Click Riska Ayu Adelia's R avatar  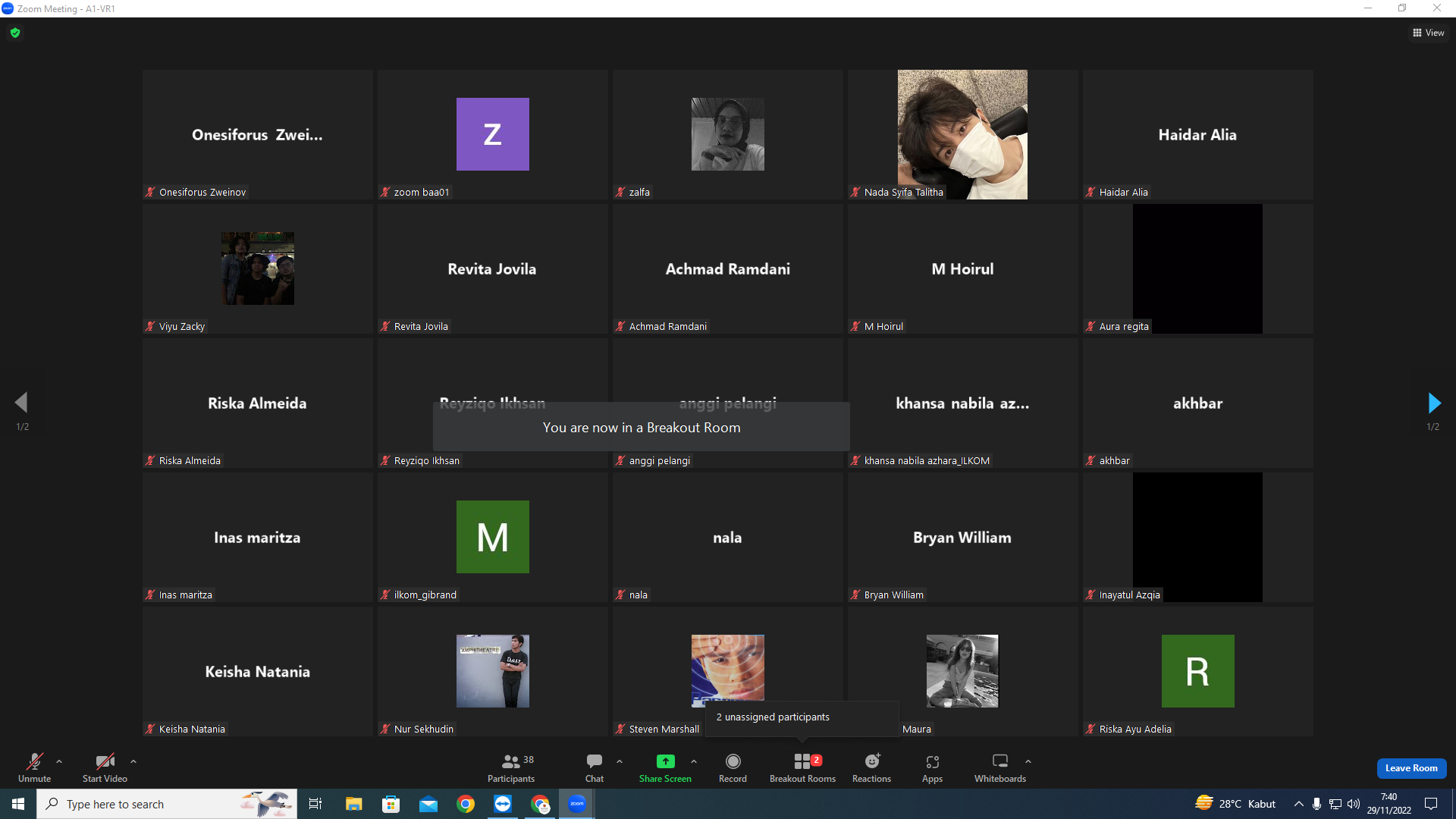point(1198,671)
